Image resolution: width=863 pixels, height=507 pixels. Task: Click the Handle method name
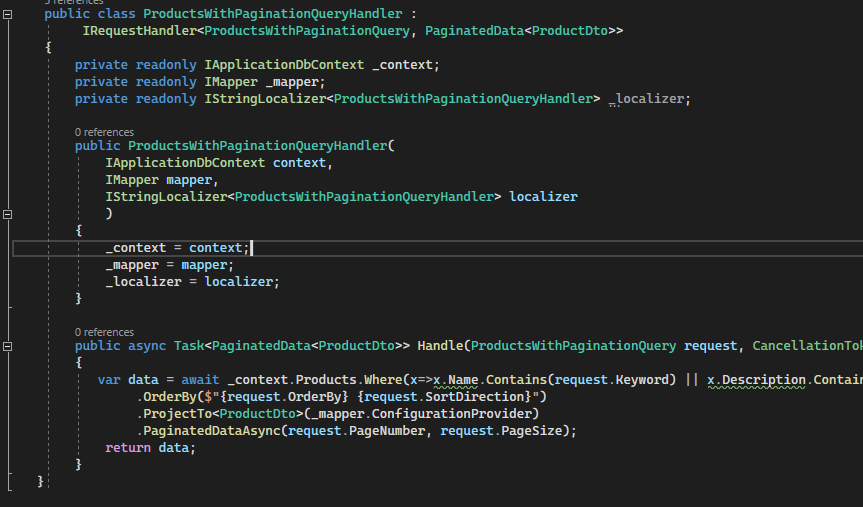coord(440,346)
